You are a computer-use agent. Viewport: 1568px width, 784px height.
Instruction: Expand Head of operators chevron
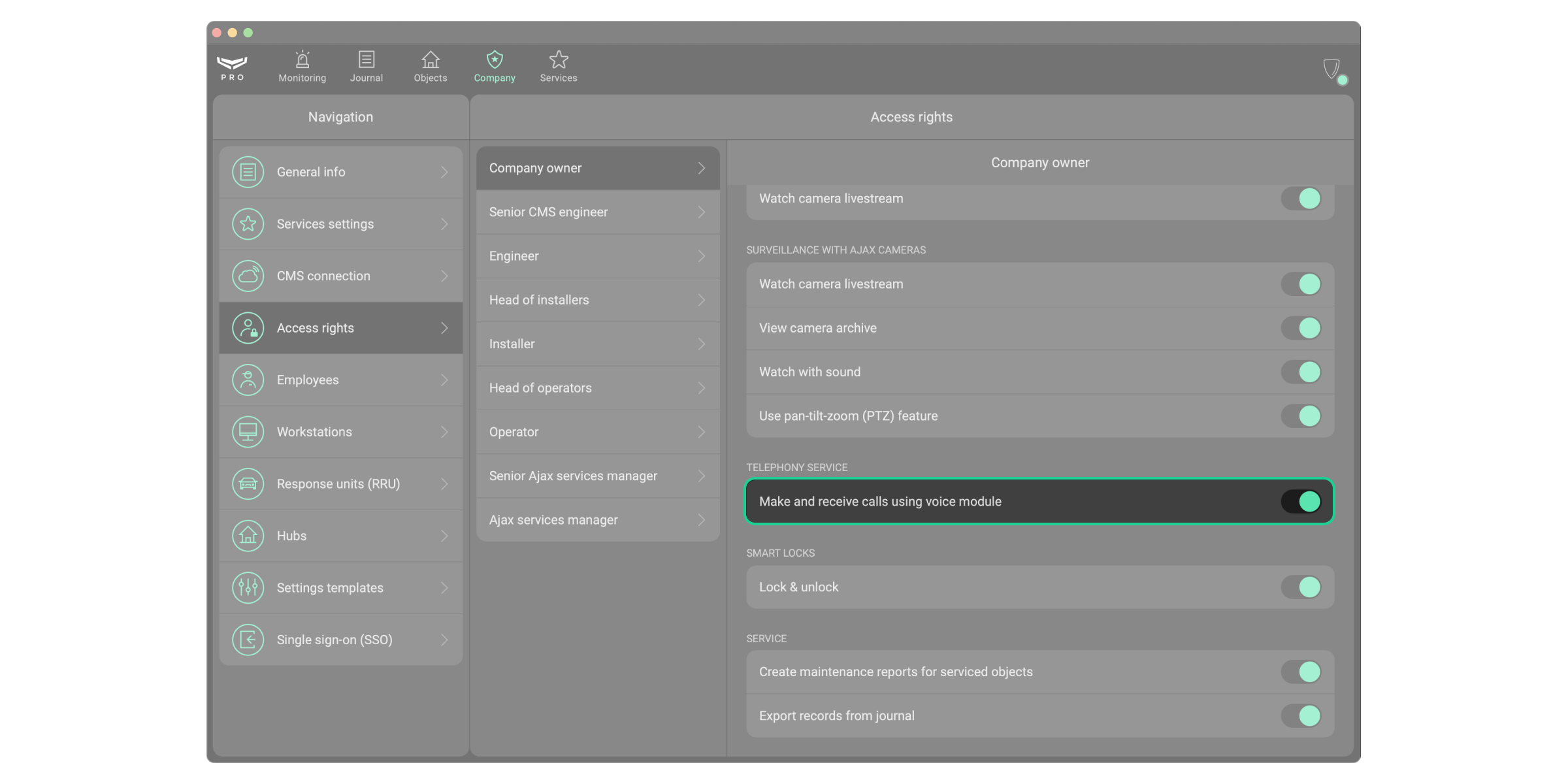coord(702,388)
